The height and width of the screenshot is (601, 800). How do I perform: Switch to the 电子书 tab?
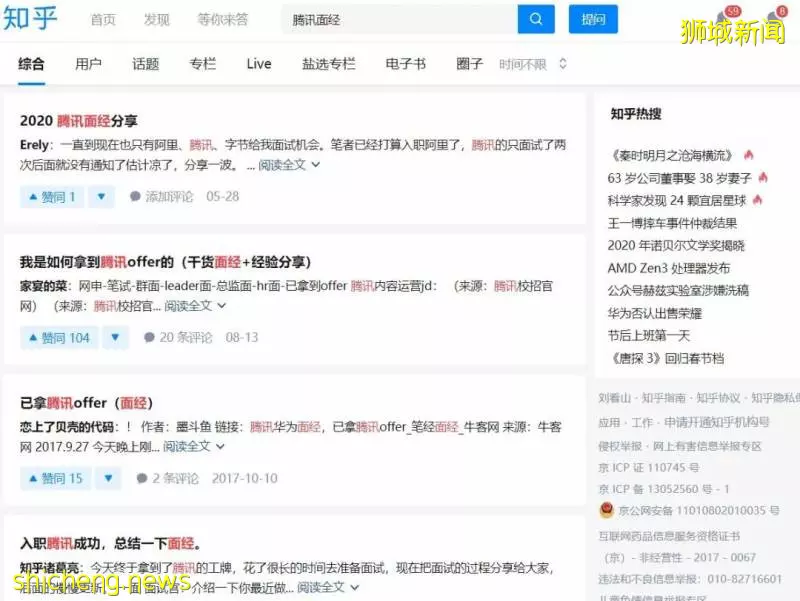(x=406, y=64)
